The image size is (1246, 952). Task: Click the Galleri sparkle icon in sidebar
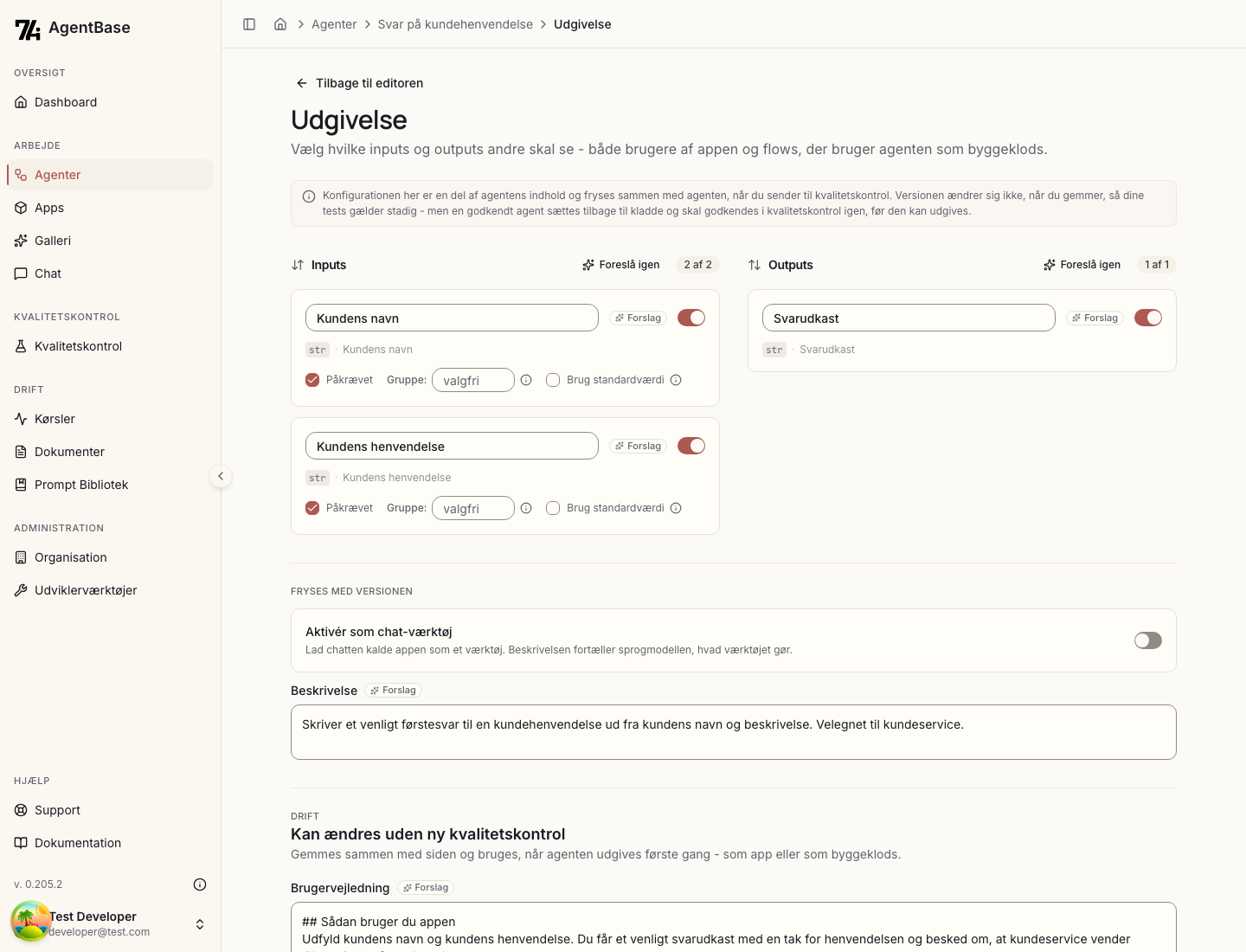[21, 241]
